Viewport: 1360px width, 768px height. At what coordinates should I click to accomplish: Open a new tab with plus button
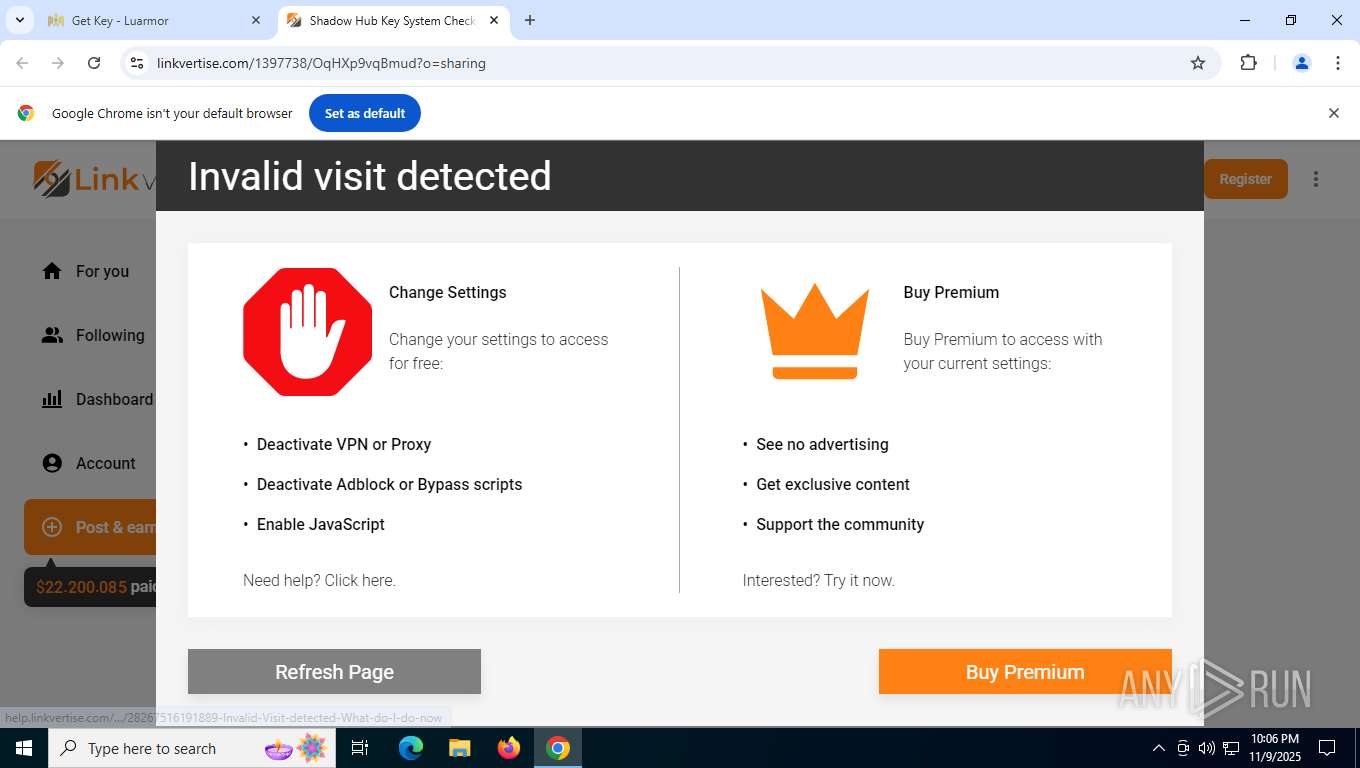click(530, 20)
